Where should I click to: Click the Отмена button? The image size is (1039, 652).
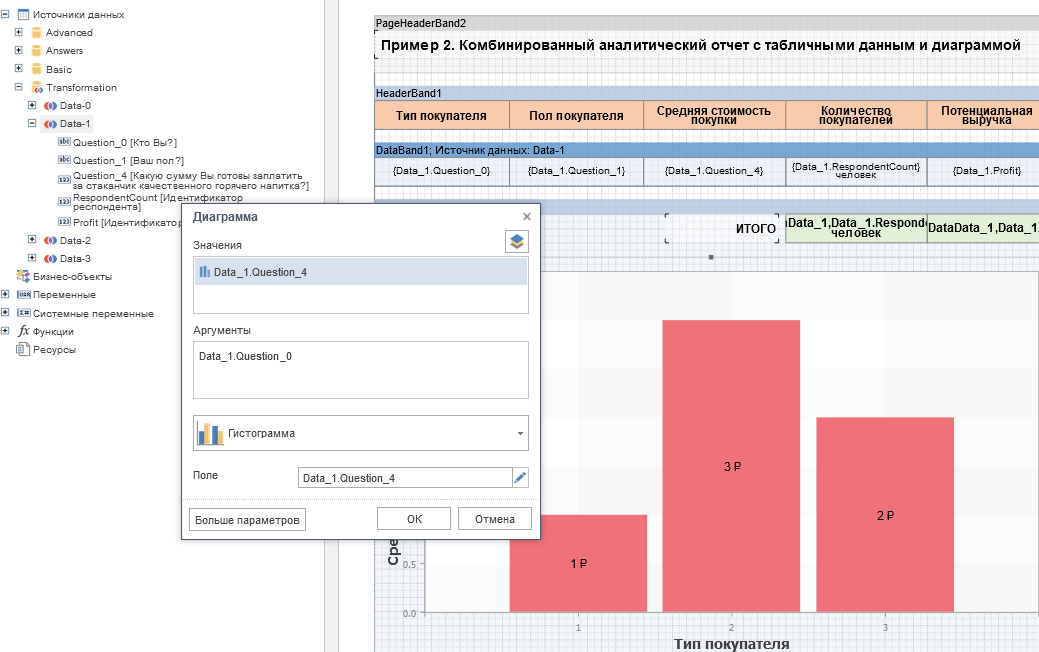click(494, 519)
